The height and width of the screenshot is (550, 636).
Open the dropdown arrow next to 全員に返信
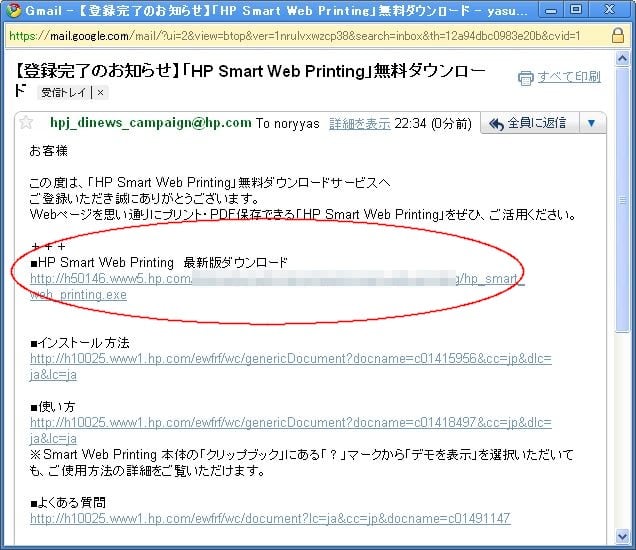591,123
